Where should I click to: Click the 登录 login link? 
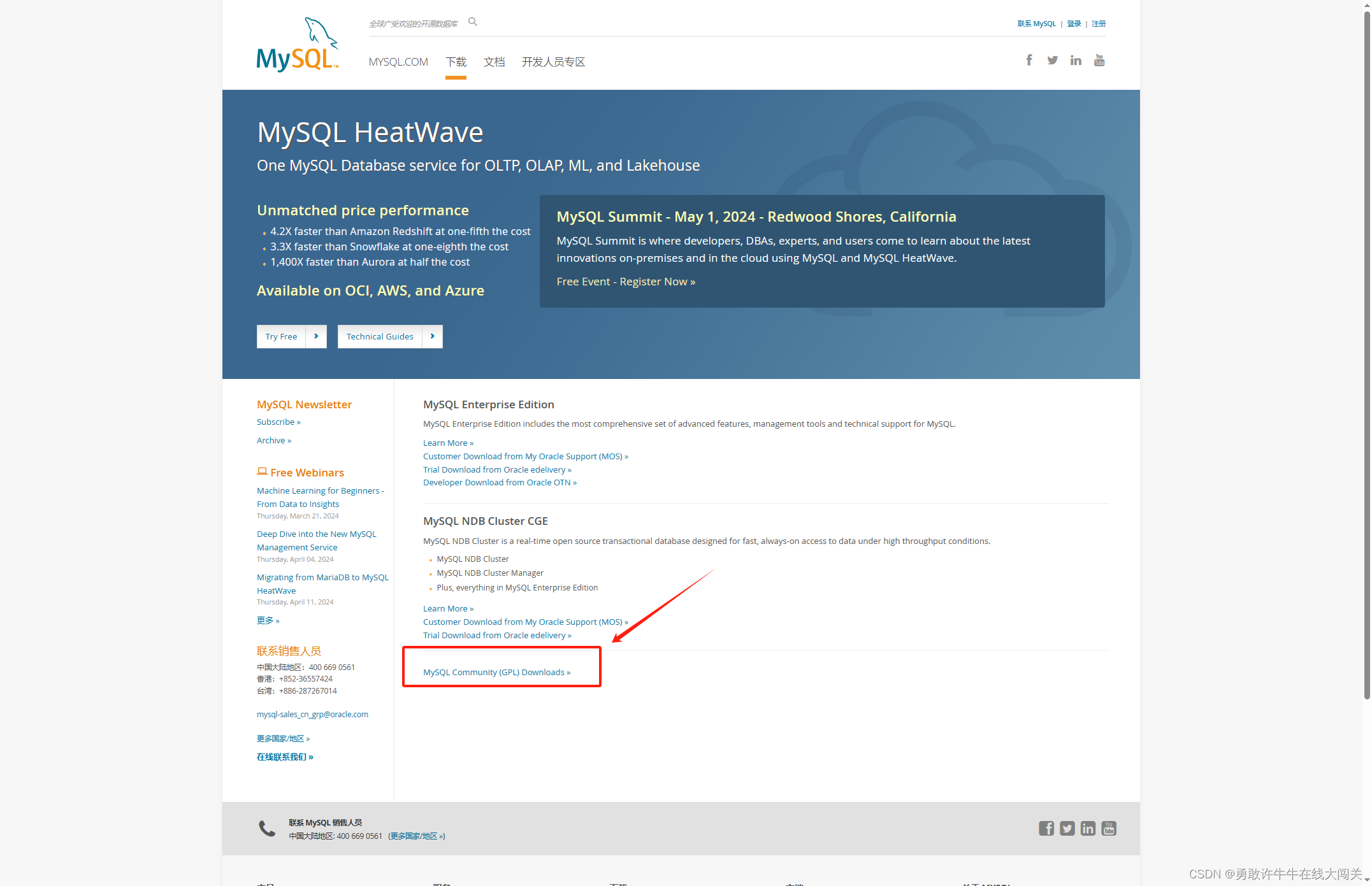tap(1074, 24)
